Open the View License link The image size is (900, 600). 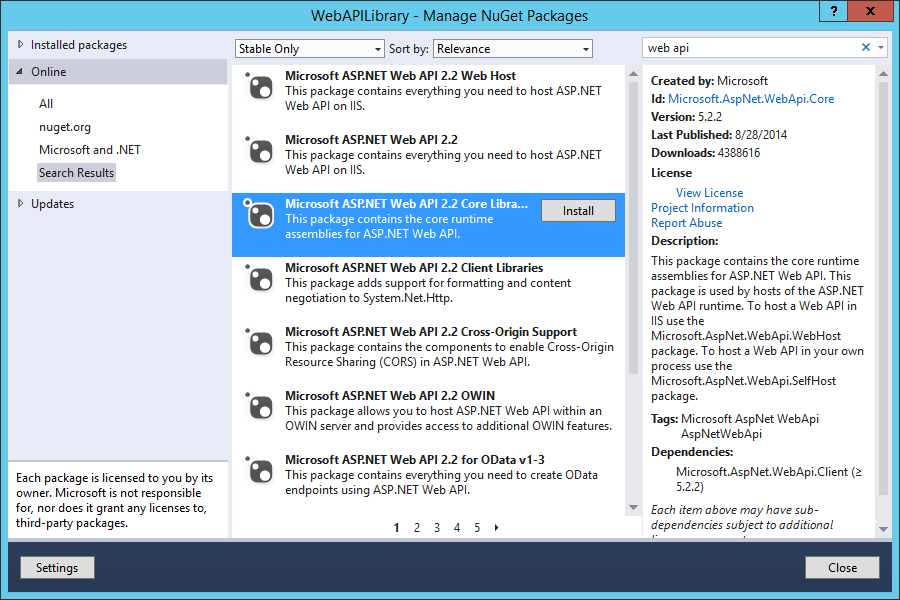[x=709, y=193]
